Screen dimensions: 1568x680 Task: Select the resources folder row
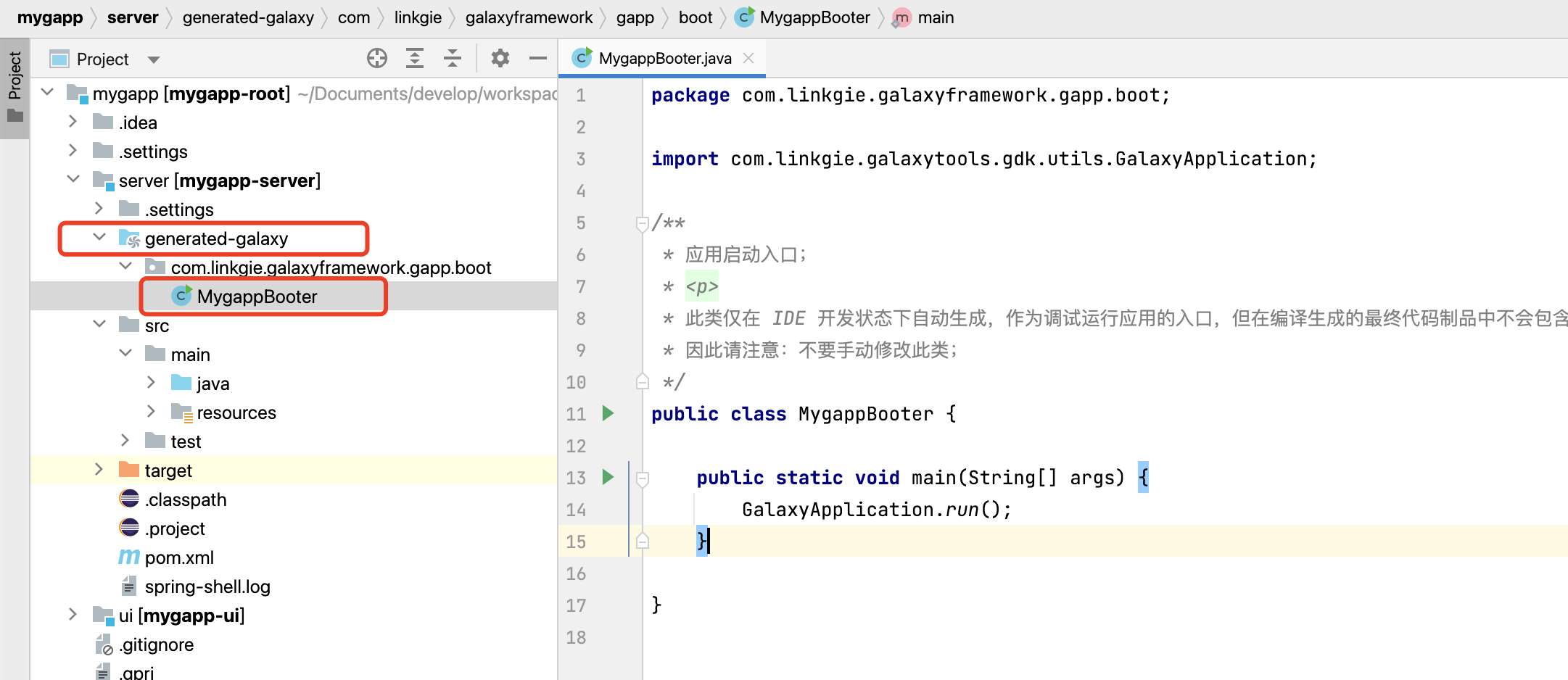294,412
